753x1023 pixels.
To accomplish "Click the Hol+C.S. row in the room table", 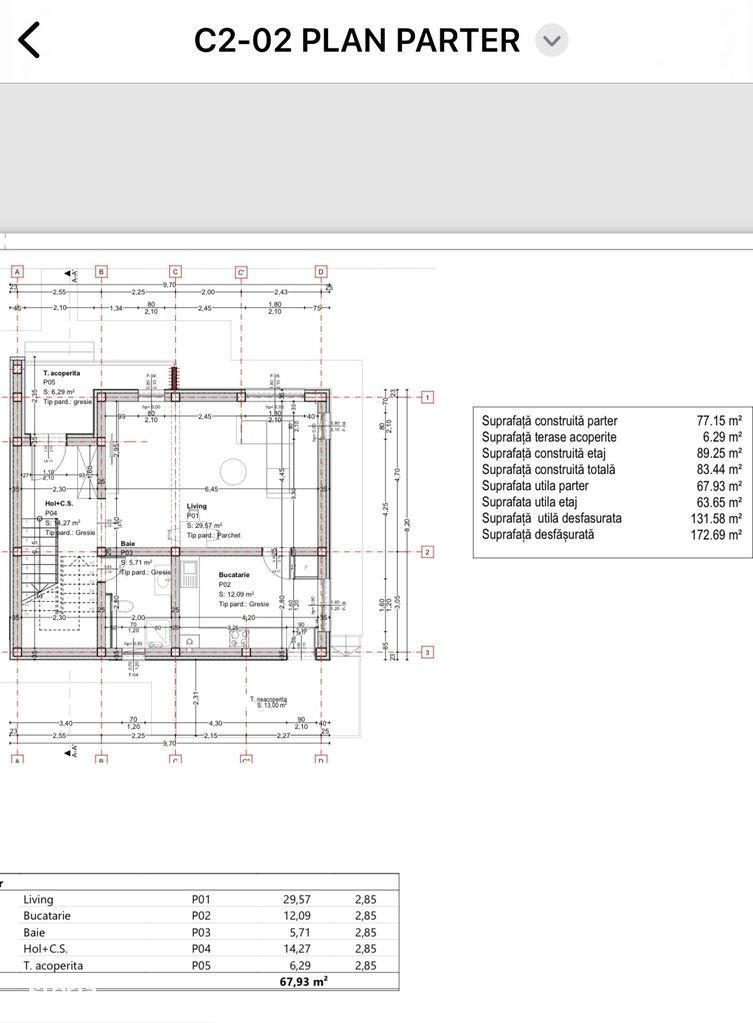I will [x=200, y=949].
